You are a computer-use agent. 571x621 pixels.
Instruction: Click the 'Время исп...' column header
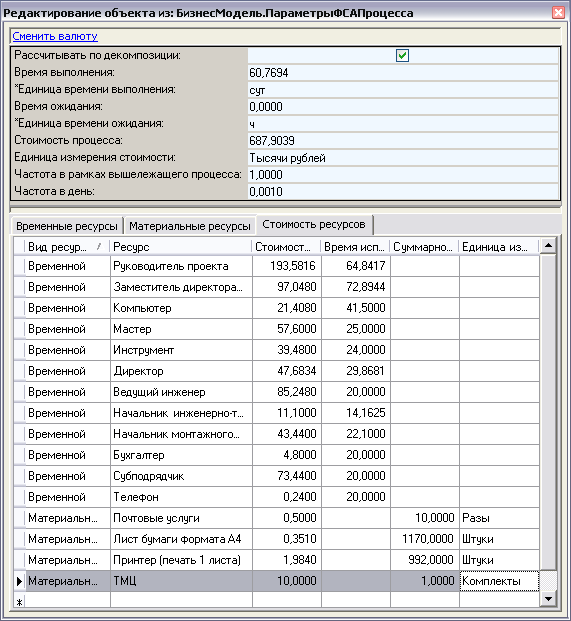point(355,247)
